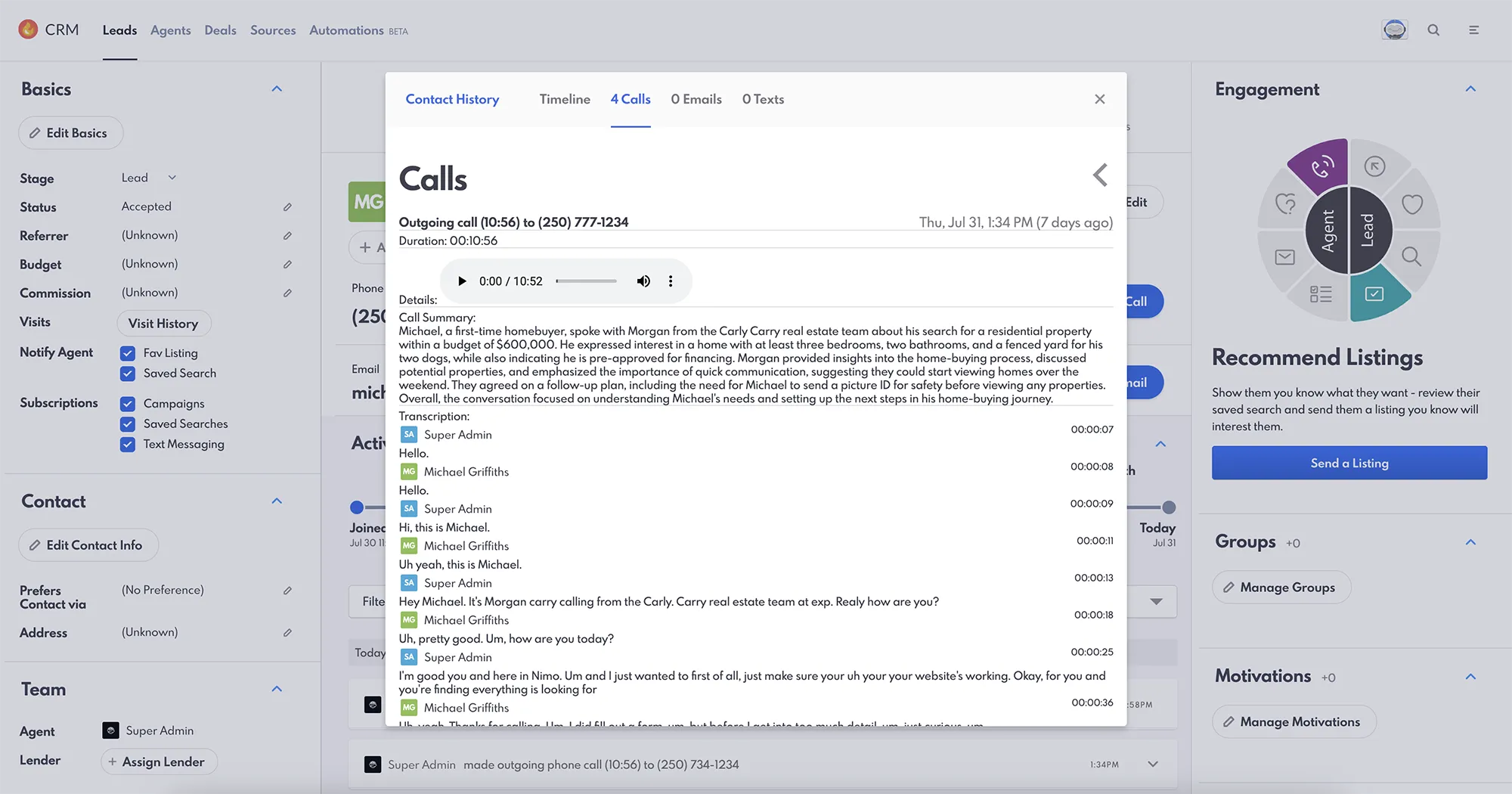Image resolution: width=1512 pixels, height=794 pixels.
Task: Open the Deals navigation tab
Action: click(x=220, y=30)
